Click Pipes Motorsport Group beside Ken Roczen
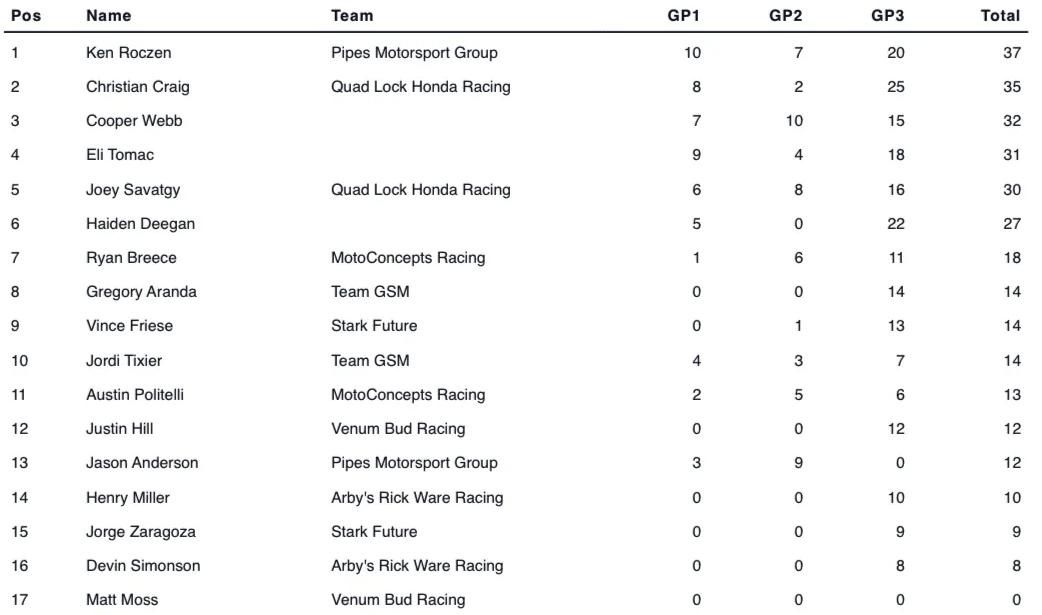 (x=414, y=53)
